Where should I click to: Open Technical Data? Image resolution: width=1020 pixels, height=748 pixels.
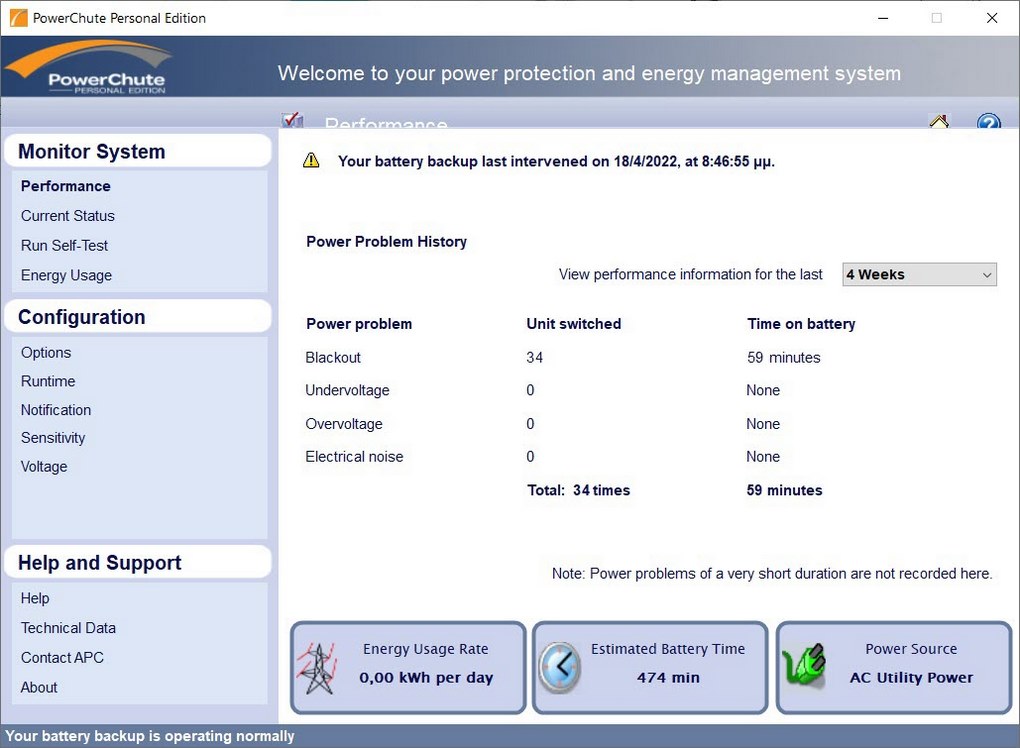click(x=68, y=628)
